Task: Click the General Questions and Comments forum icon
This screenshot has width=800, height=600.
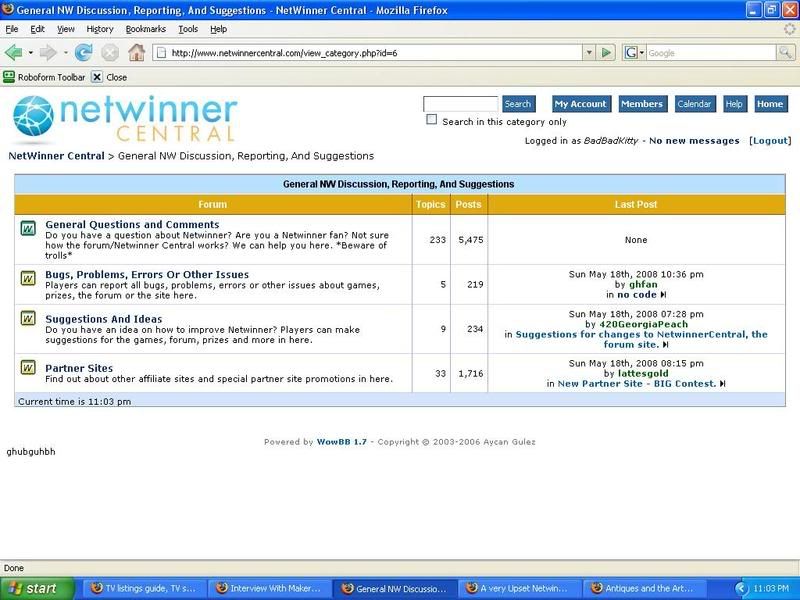Action: point(28,228)
